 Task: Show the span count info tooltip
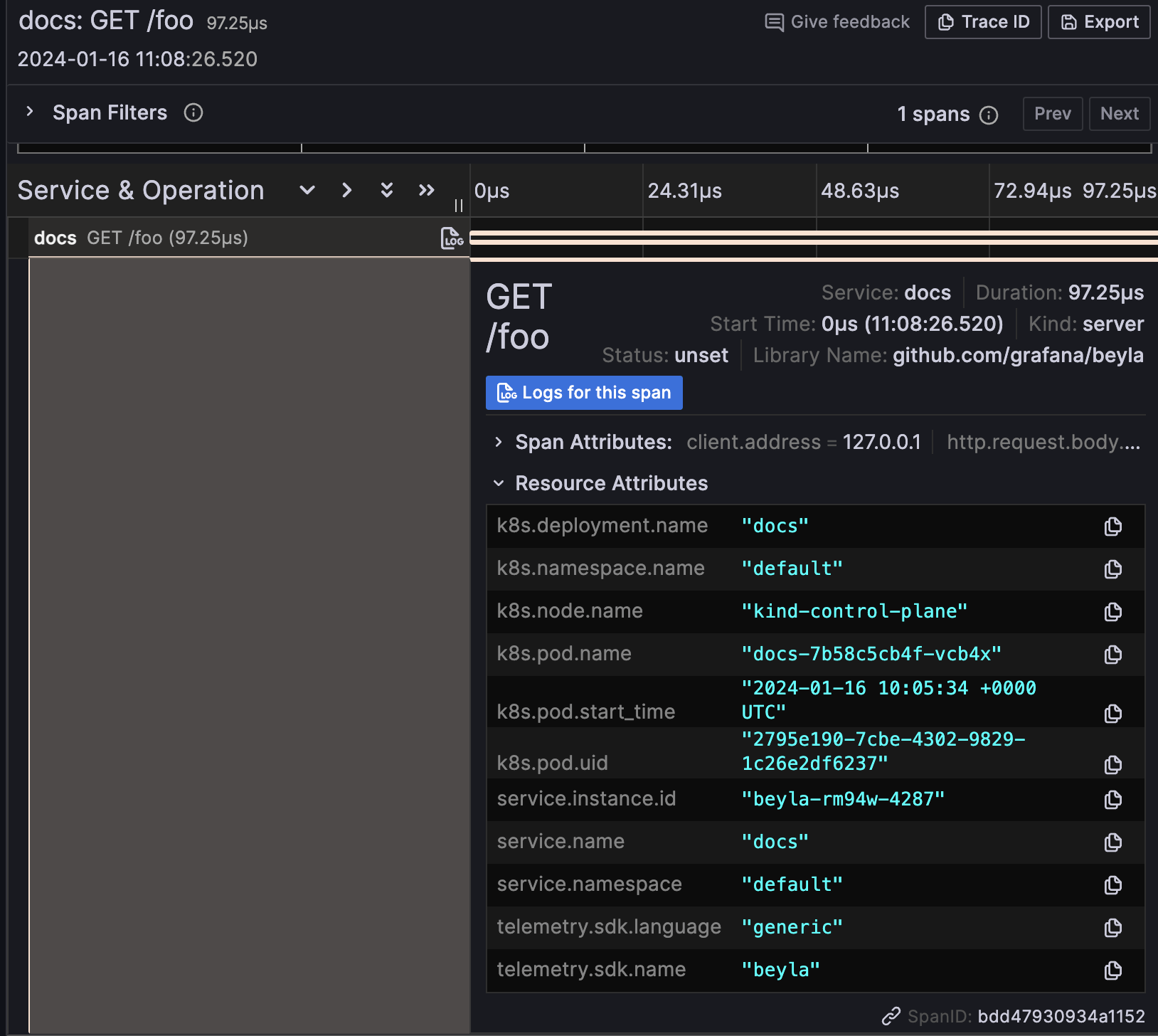coord(989,115)
